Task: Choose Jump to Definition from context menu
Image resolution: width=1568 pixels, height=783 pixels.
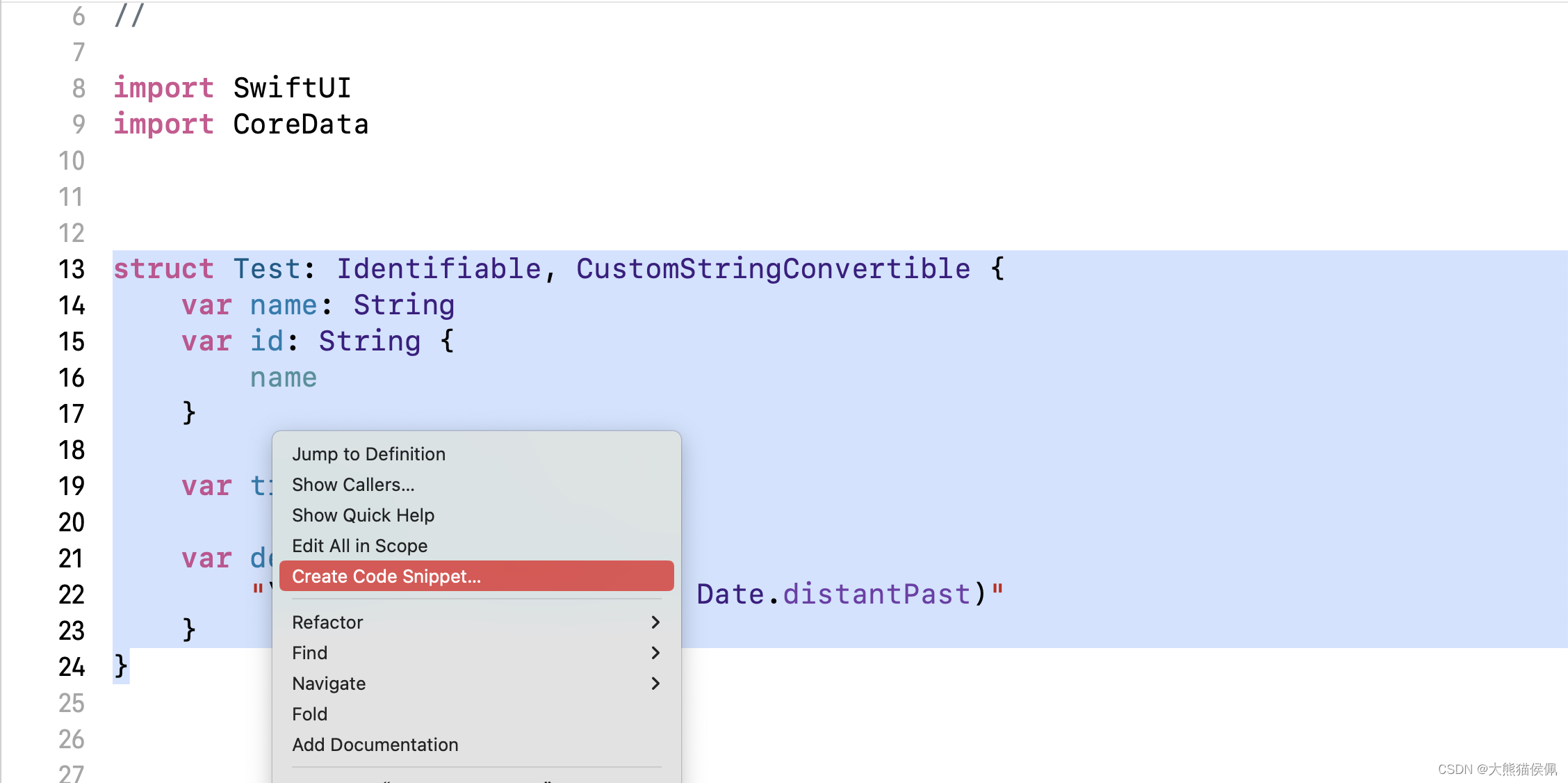Action: click(x=476, y=454)
